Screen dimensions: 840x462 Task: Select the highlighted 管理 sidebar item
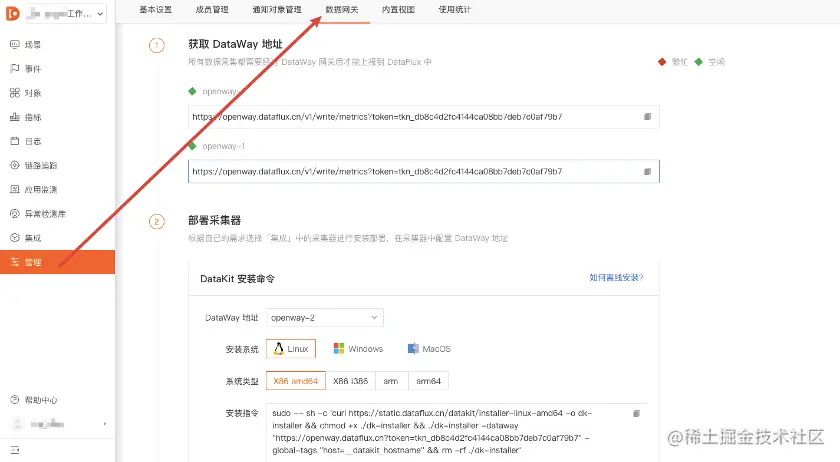coord(57,262)
